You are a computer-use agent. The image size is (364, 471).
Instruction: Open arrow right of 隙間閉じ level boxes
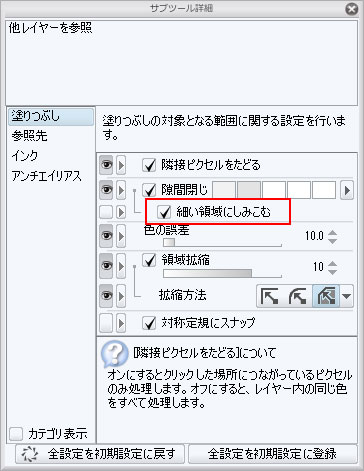pos(347,190)
